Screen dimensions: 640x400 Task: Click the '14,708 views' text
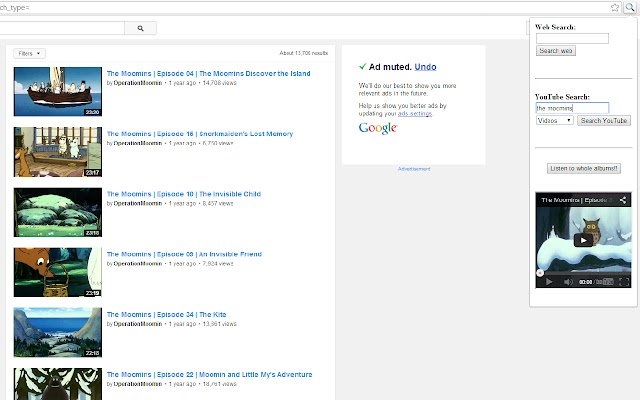(x=220, y=83)
